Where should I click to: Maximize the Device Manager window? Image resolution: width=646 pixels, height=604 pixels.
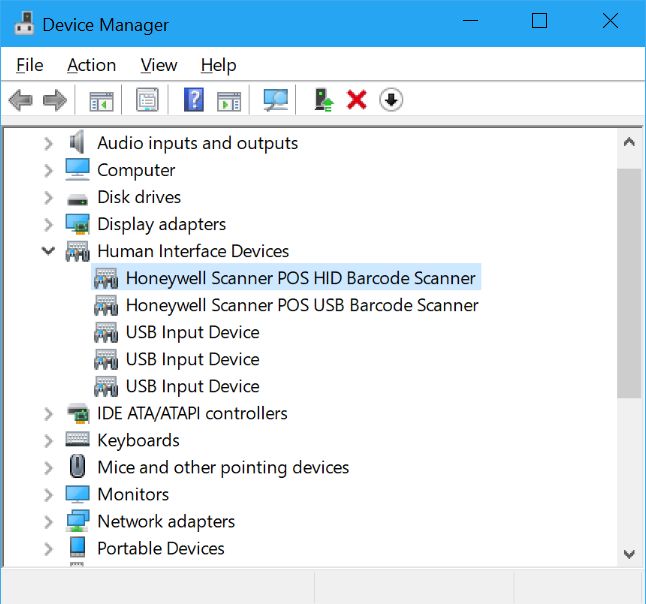[539, 21]
